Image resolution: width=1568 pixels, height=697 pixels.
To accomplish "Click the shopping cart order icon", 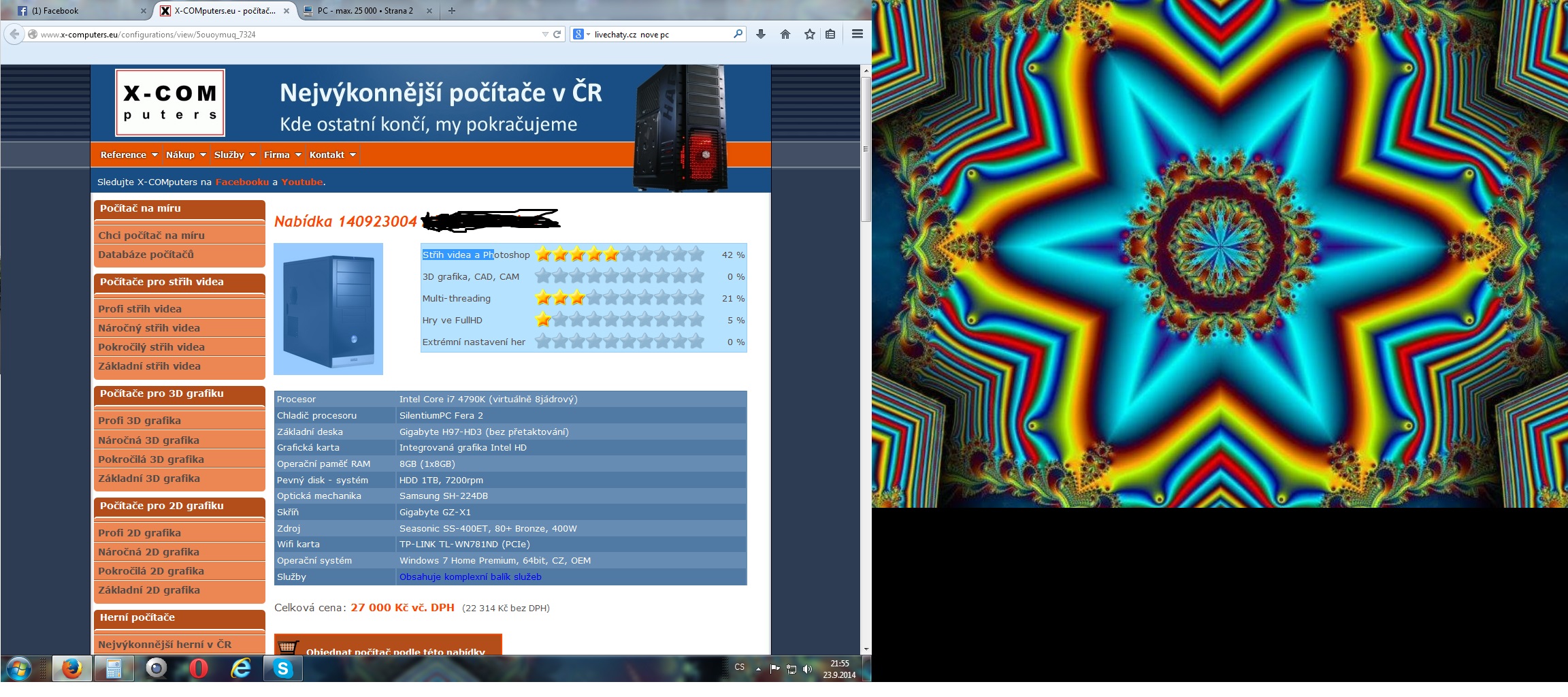I will (x=288, y=647).
